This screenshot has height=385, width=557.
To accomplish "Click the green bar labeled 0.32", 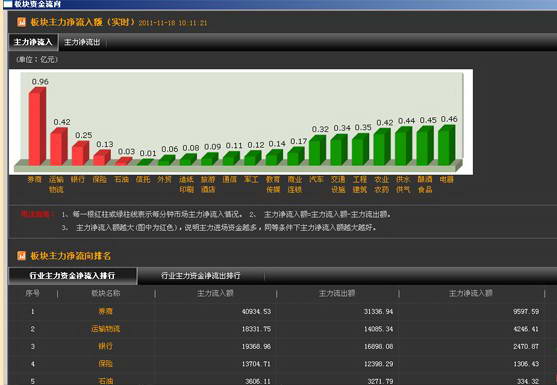I will click(x=318, y=151).
